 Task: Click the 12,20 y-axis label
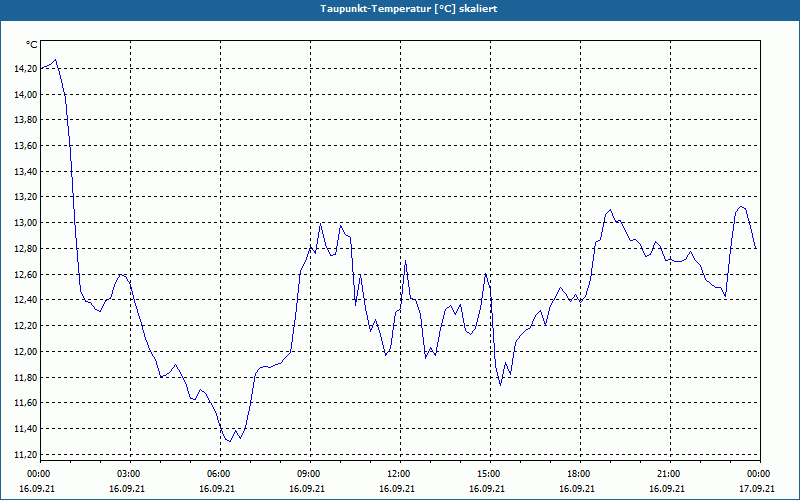coord(26,326)
